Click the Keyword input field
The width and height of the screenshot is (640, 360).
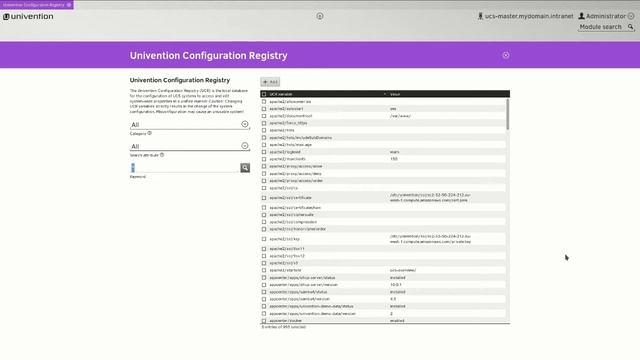coord(184,168)
